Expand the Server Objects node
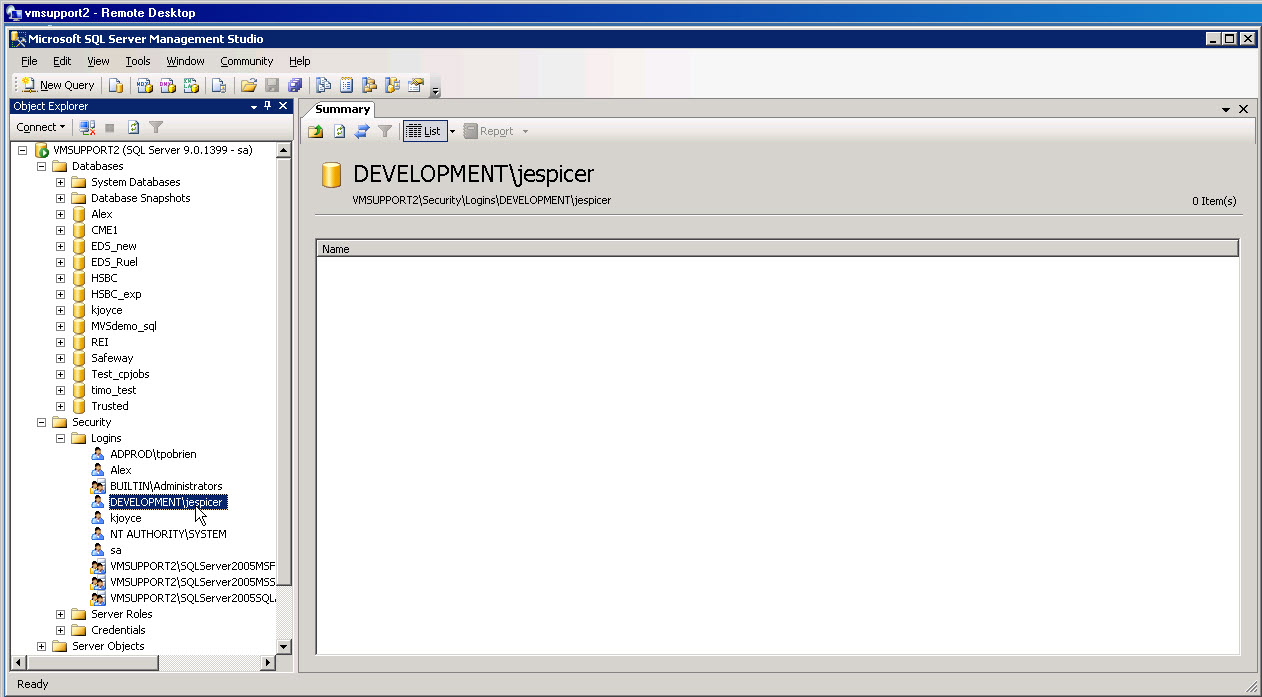Viewport: 1262px width, 697px height. click(41, 646)
